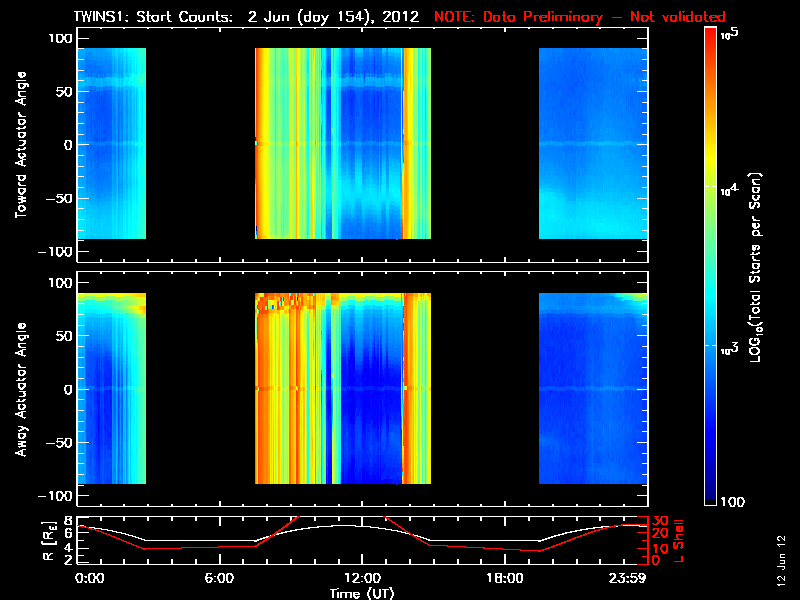This screenshot has height=600, width=800.
Task: Click the colorbar tick label 10^3
Action: coord(730,349)
